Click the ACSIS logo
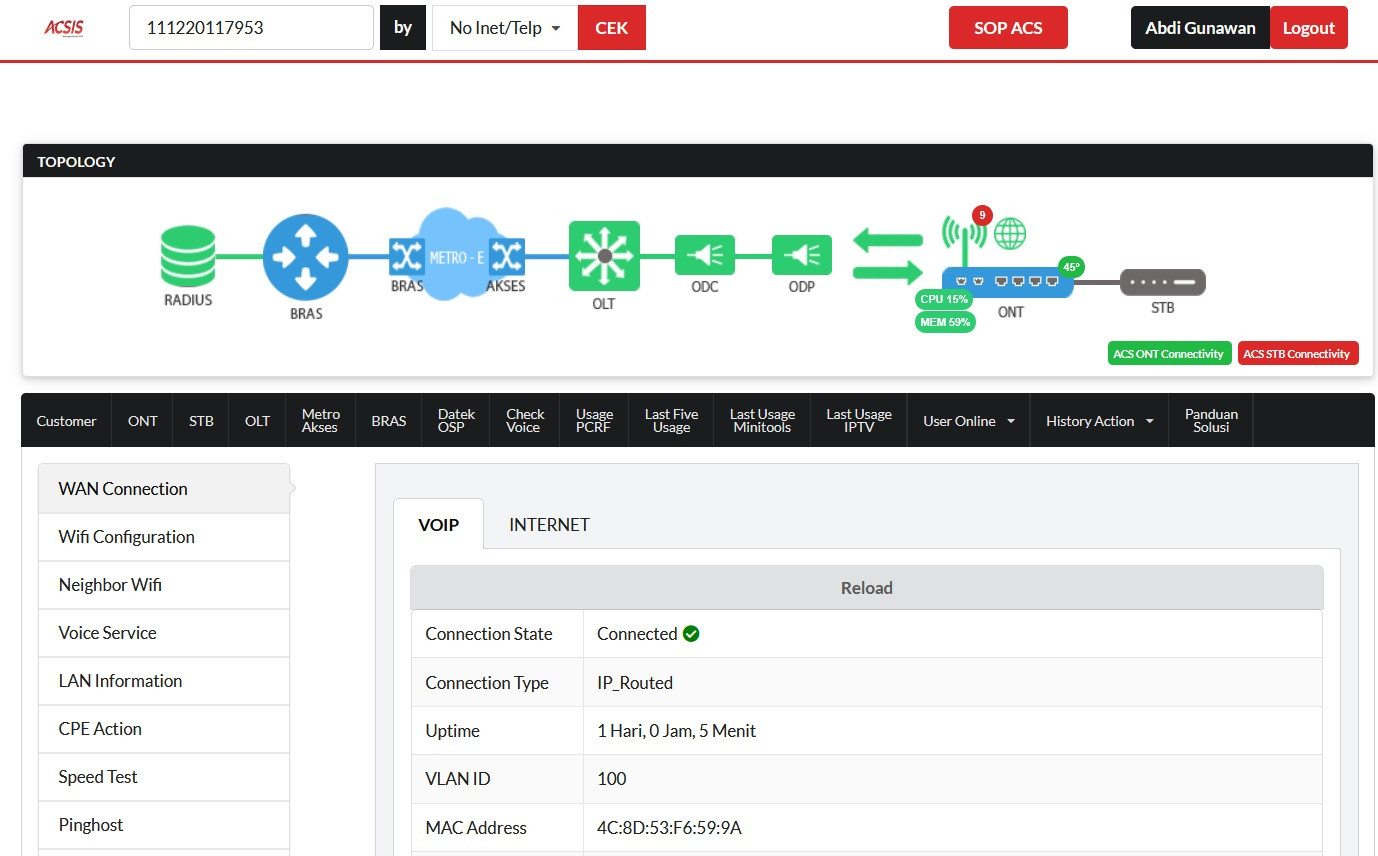 tap(63, 28)
